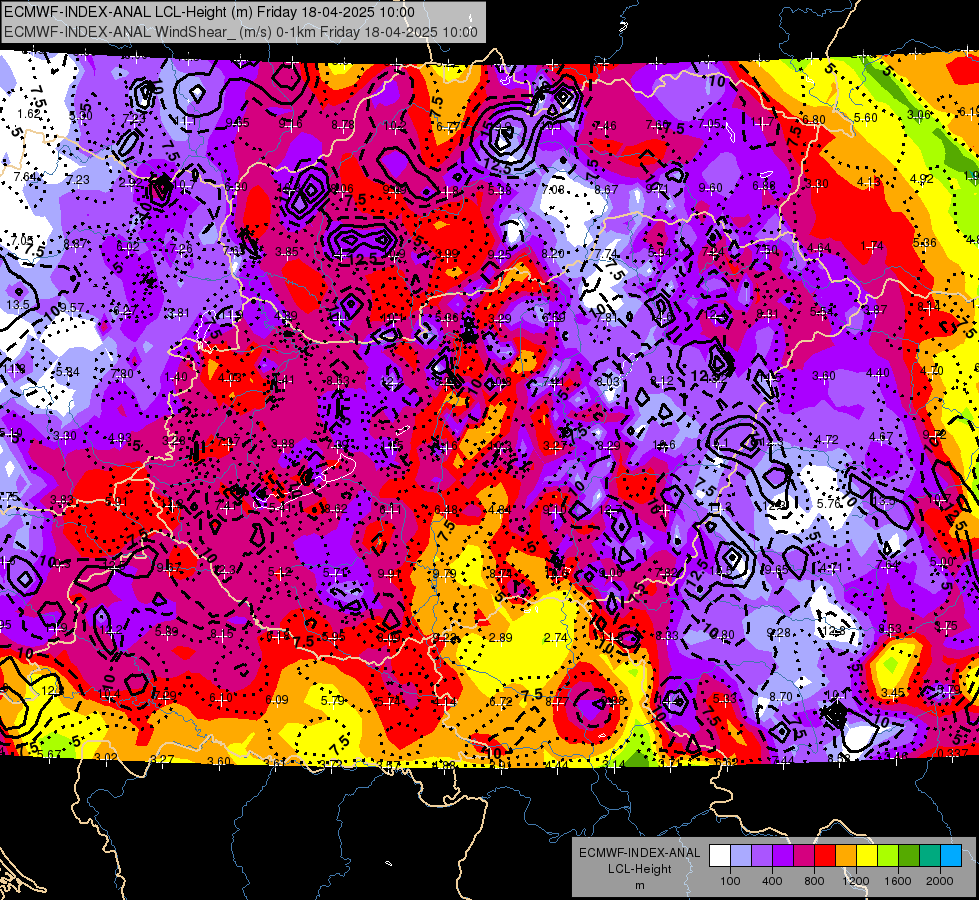The image size is (979, 900).
Task: Click the legend unit label m
Action: pos(639,885)
